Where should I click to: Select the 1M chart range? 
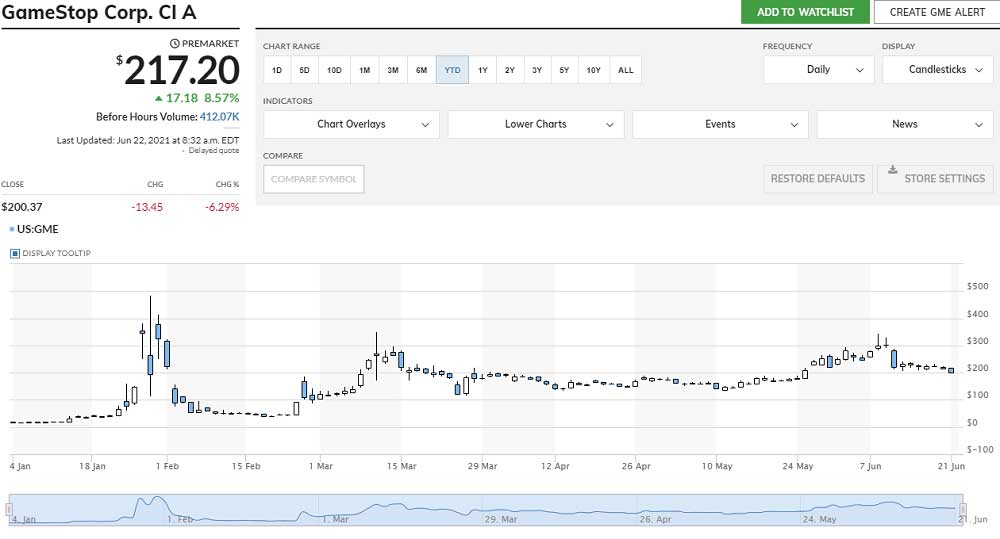(364, 70)
